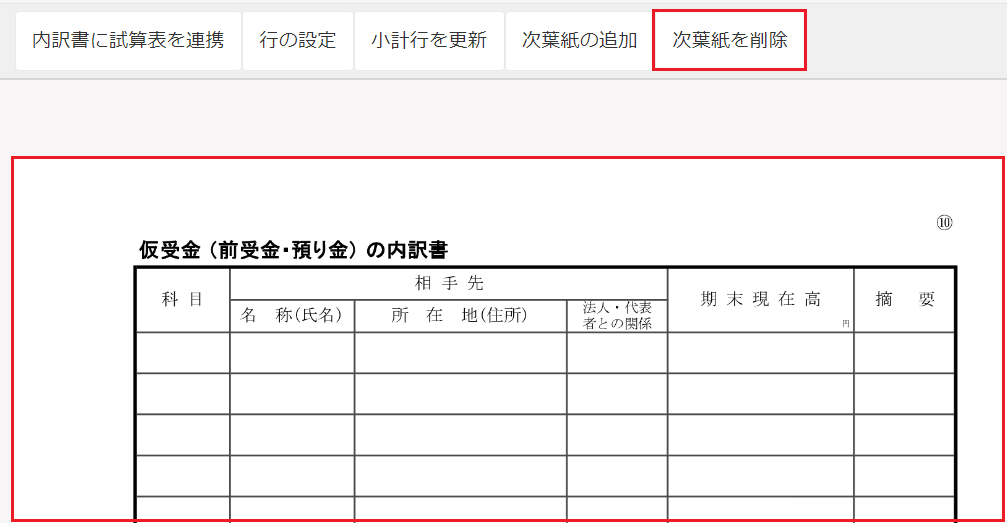
Task: Add a page with 次葉紙の追加
Action: [579, 40]
